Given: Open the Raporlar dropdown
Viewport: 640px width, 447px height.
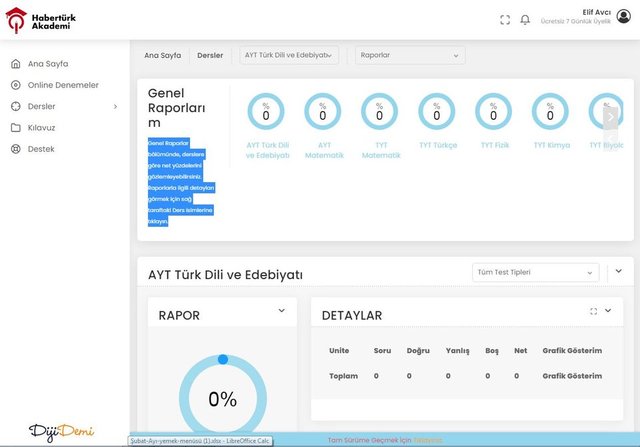Looking at the screenshot, I should (x=410, y=56).
